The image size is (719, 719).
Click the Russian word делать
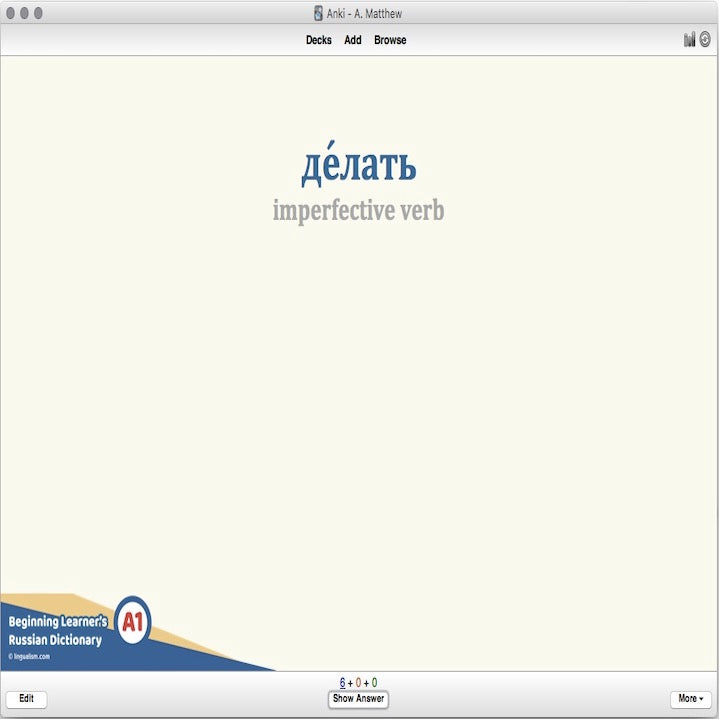pos(359,164)
